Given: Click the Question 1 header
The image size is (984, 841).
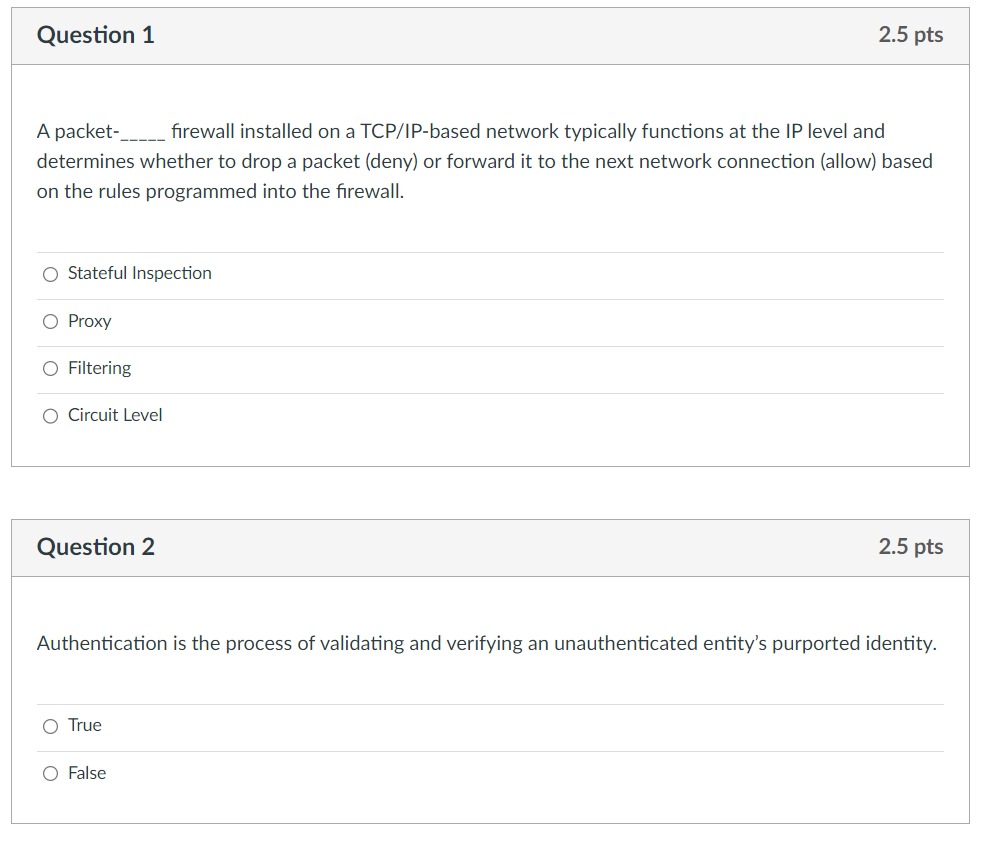Looking at the screenshot, I should [x=95, y=34].
